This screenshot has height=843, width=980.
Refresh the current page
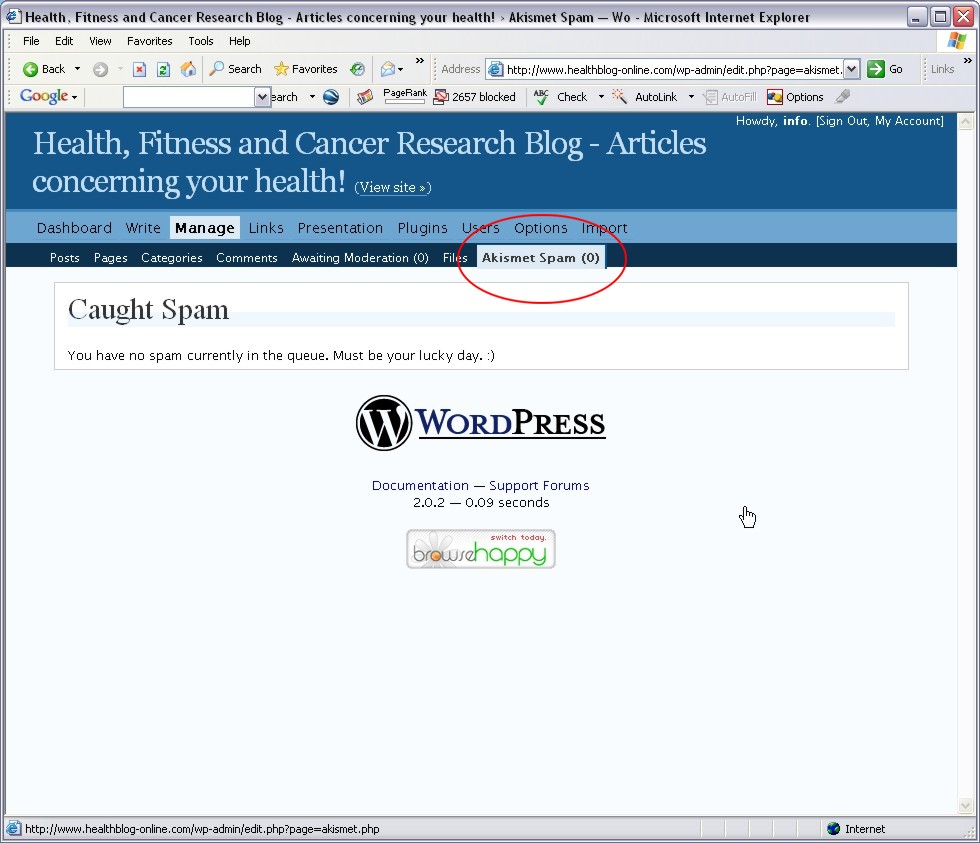[x=163, y=69]
